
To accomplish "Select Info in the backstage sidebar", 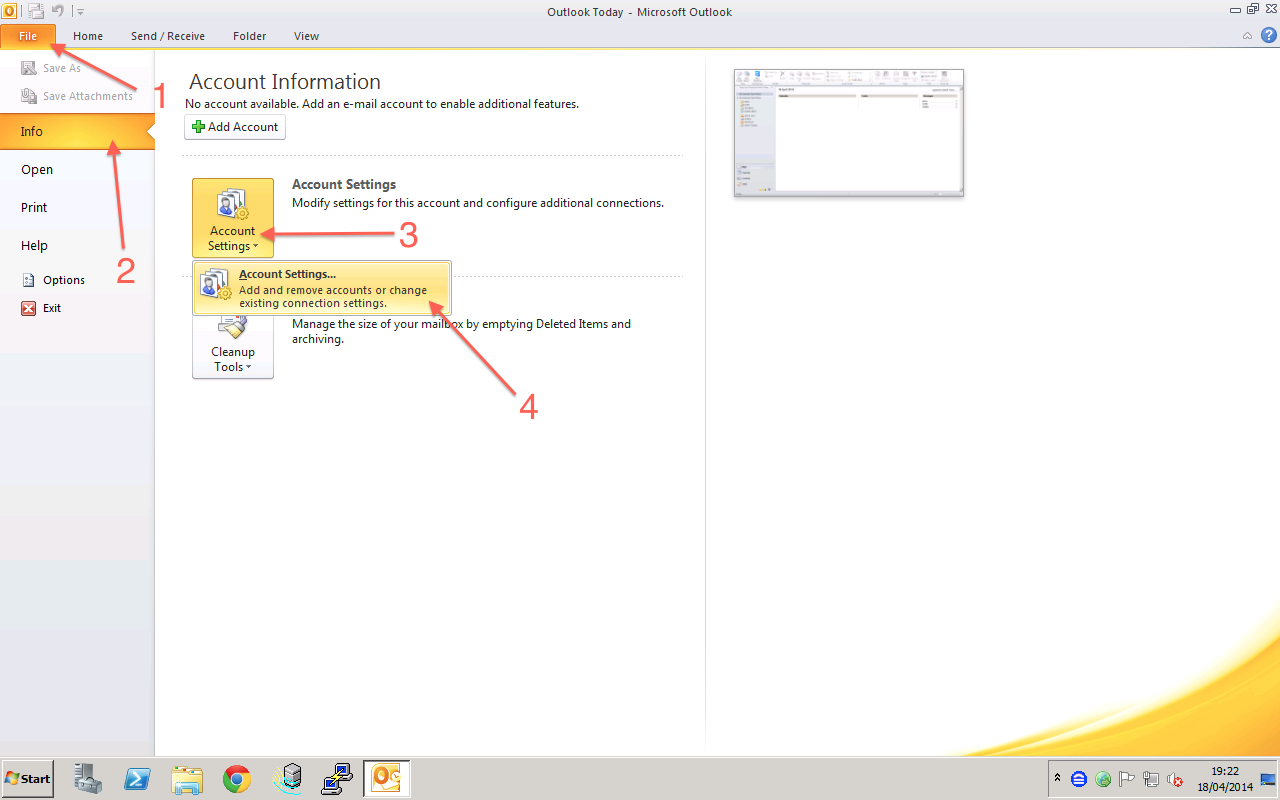I will 77,131.
